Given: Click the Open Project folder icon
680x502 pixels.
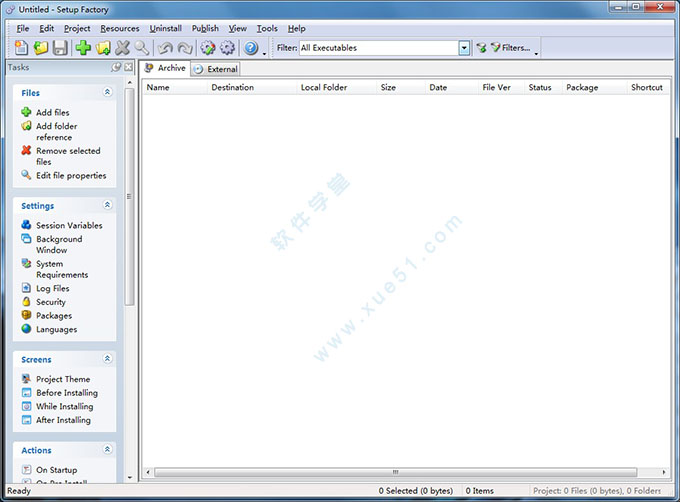Looking at the screenshot, I should tap(41, 48).
